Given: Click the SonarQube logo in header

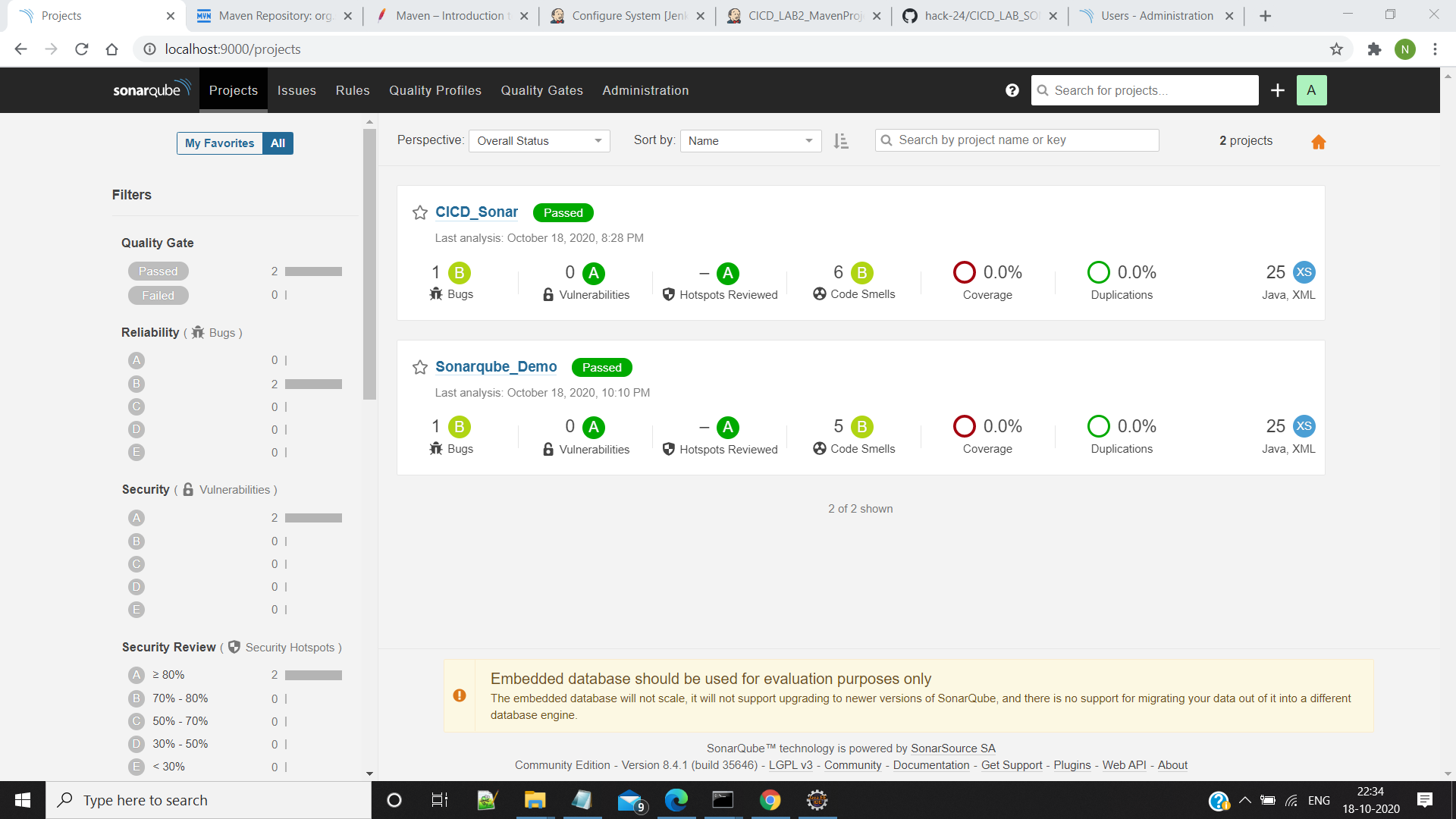Looking at the screenshot, I should pos(151,89).
